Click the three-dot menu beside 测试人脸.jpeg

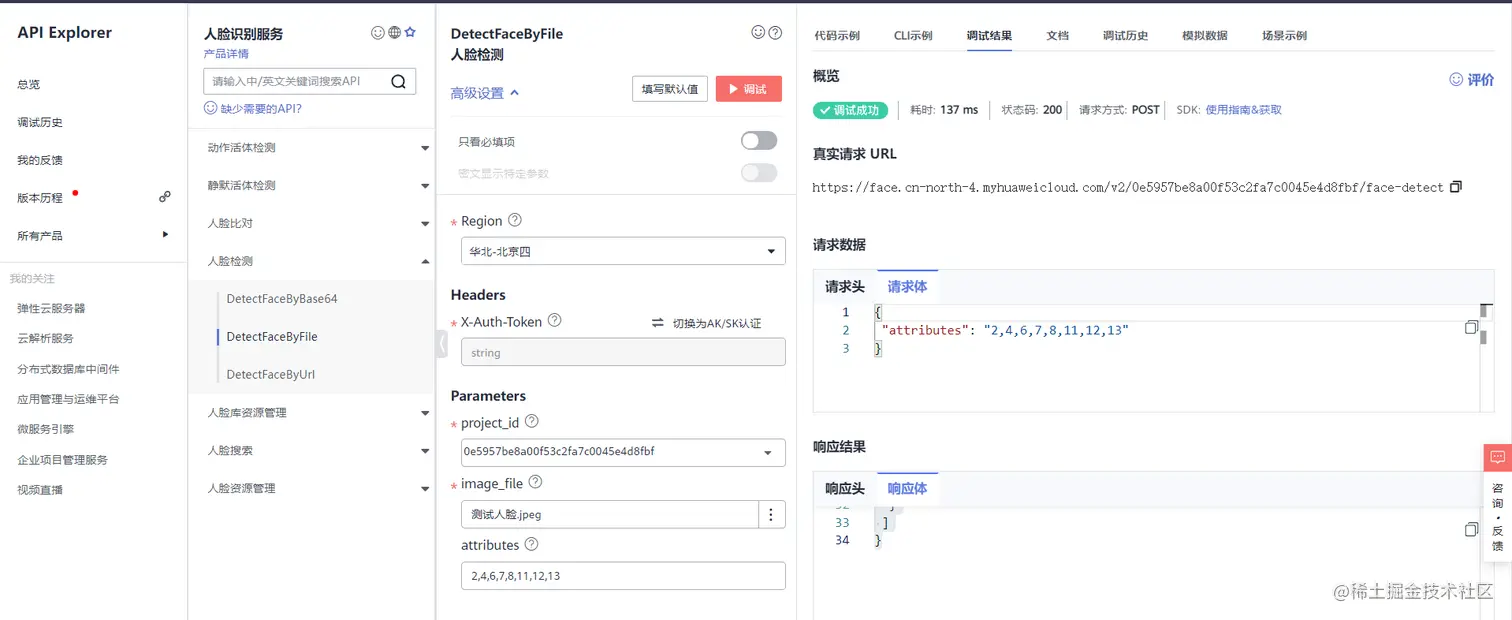click(x=772, y=514)
